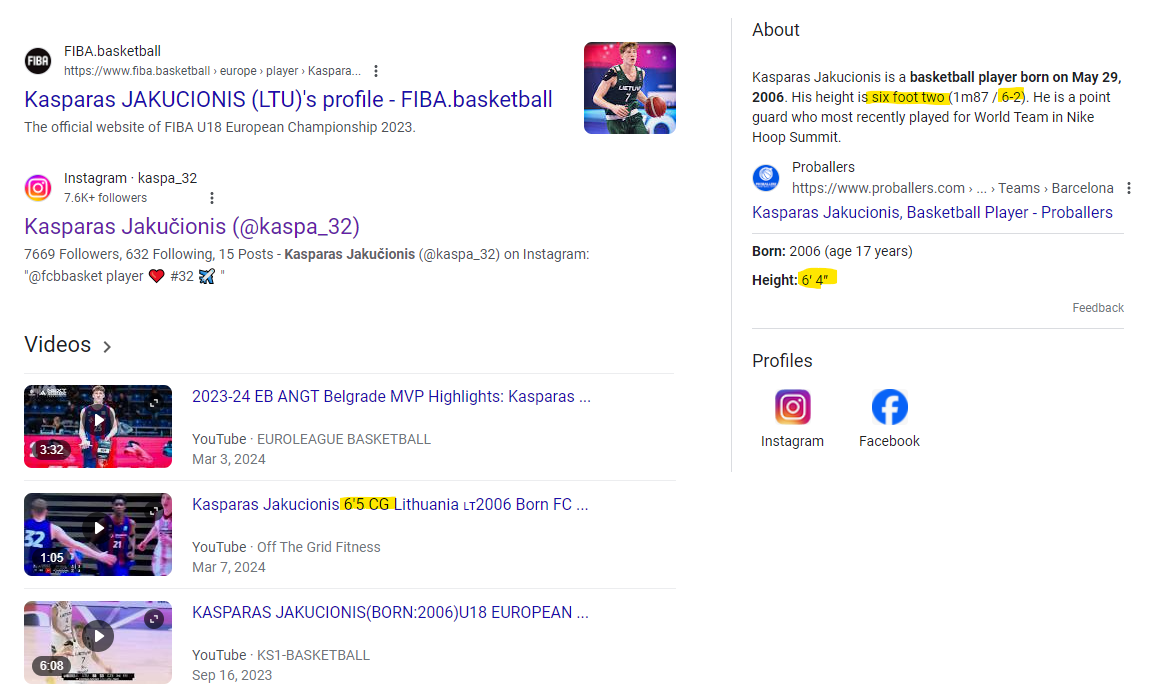Viewport: 1163px width, 690px height.
Task: Open Kasparas Jakucionis 6'5 CG Lithuania video title
Action: tap(390, 505)
